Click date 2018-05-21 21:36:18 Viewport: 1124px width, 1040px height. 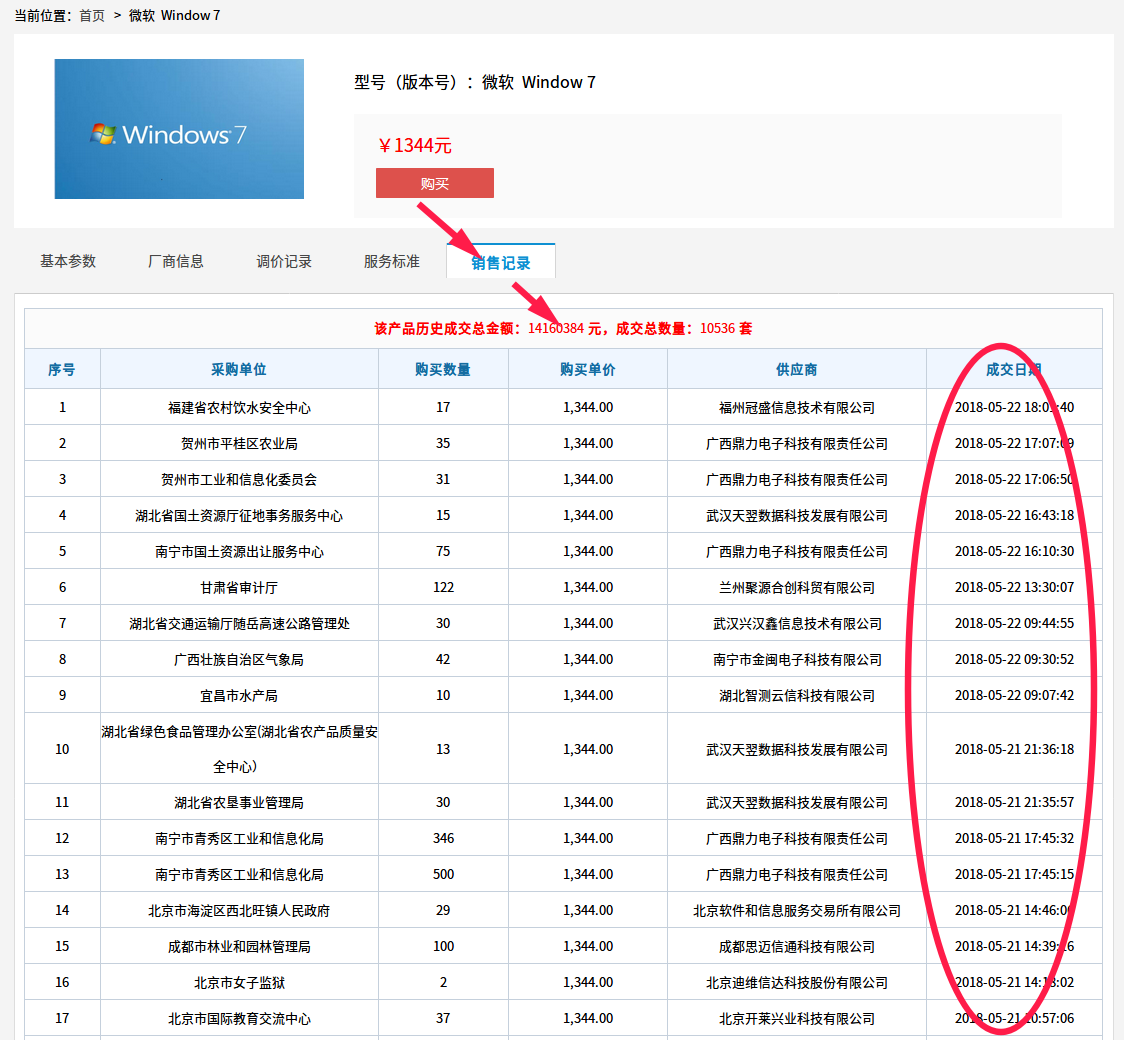(x=1014, y=749)
